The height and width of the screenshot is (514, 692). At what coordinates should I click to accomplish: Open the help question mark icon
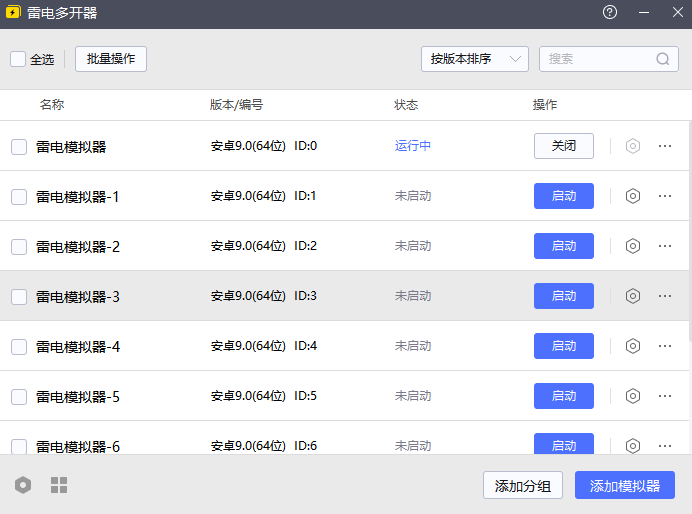(610, 13)
